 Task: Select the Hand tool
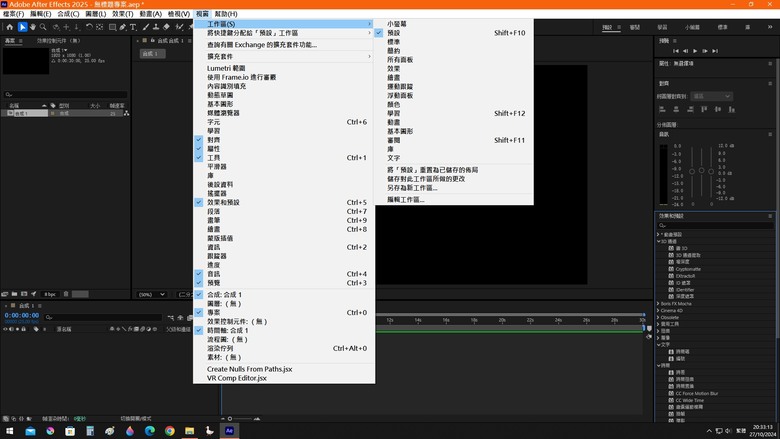coord(33,27)
